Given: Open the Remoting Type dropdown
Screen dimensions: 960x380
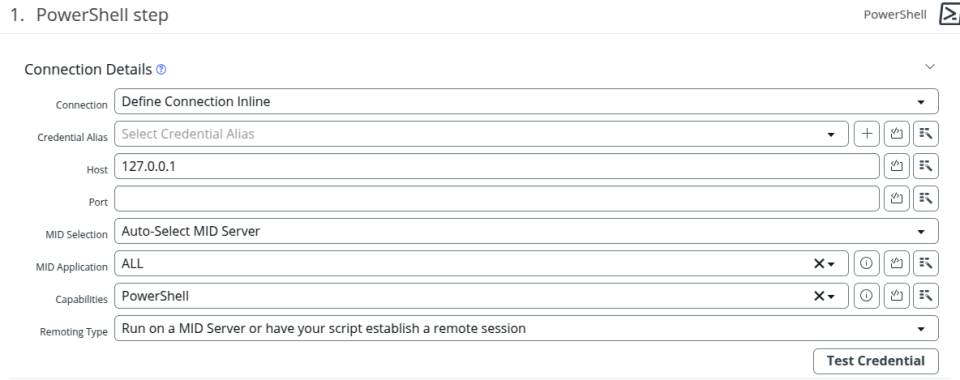Looking at the screenshot, I should 526,328.
